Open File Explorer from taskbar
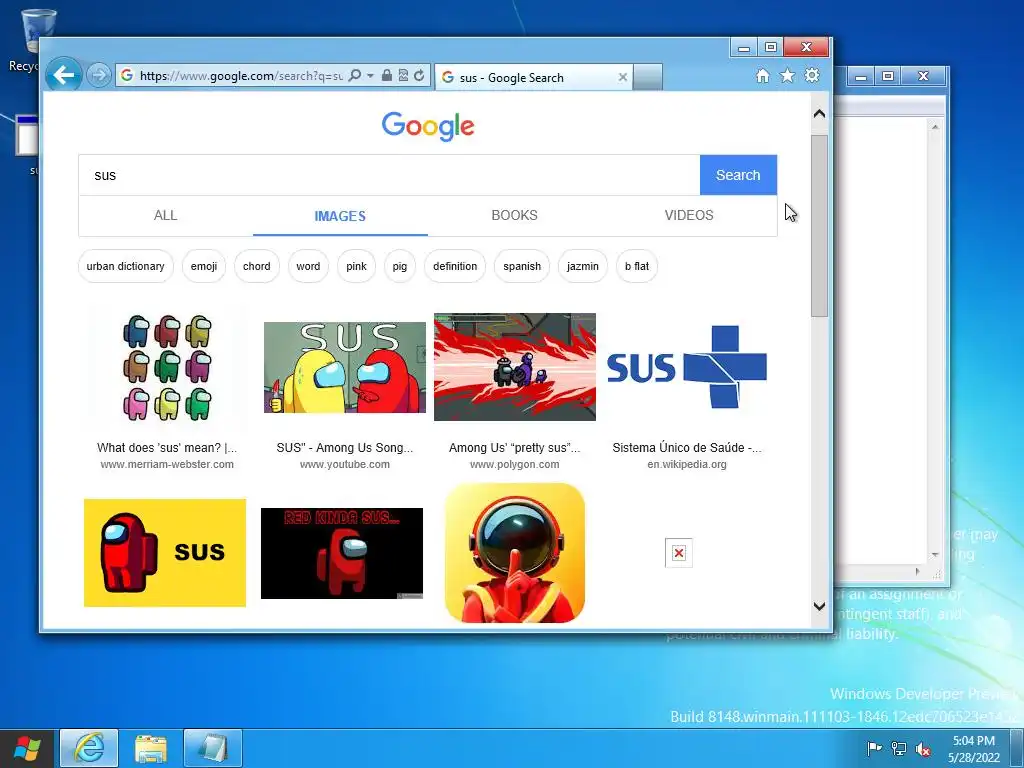1024x768 pixels. tap(151, 748)
